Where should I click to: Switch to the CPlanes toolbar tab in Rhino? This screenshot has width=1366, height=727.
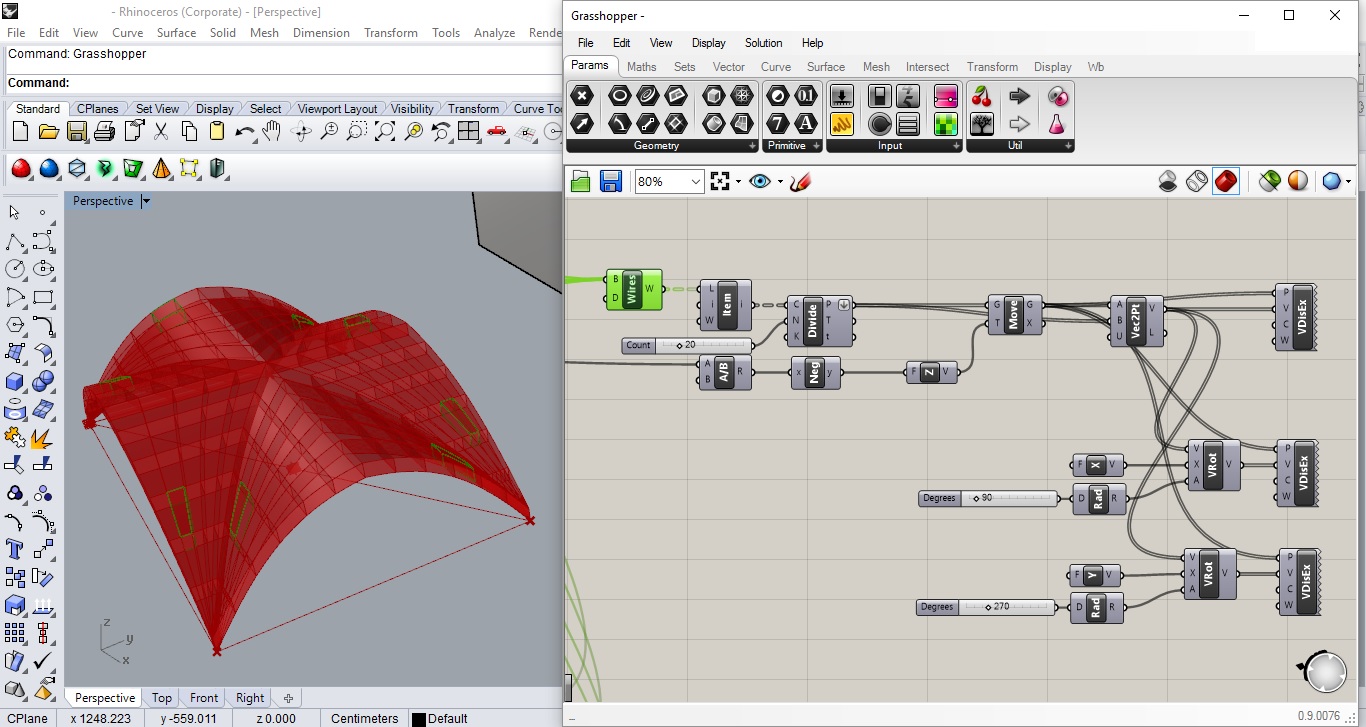pyautogui.click(x=98, y=109)
